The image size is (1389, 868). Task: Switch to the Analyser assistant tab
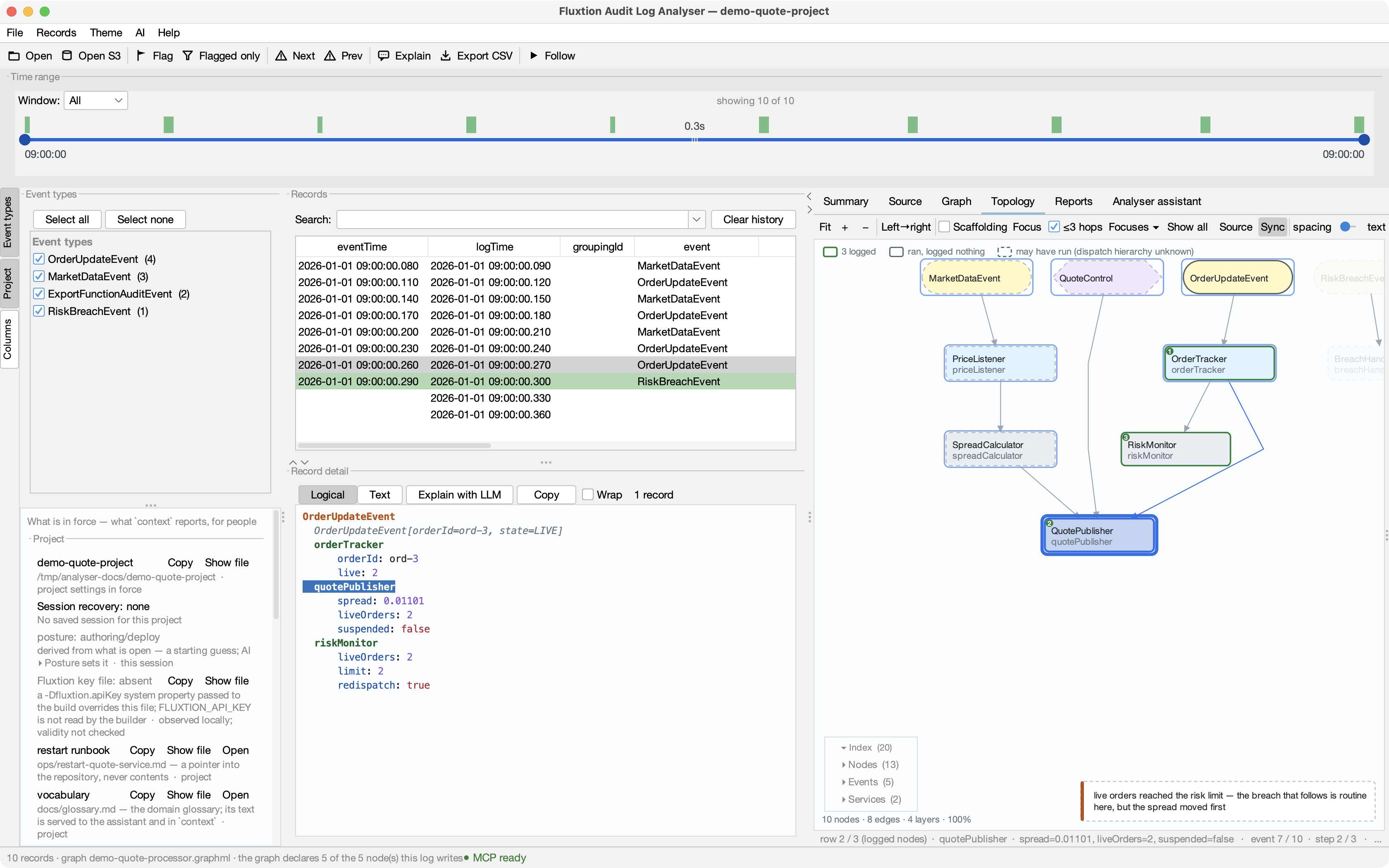1157,202
